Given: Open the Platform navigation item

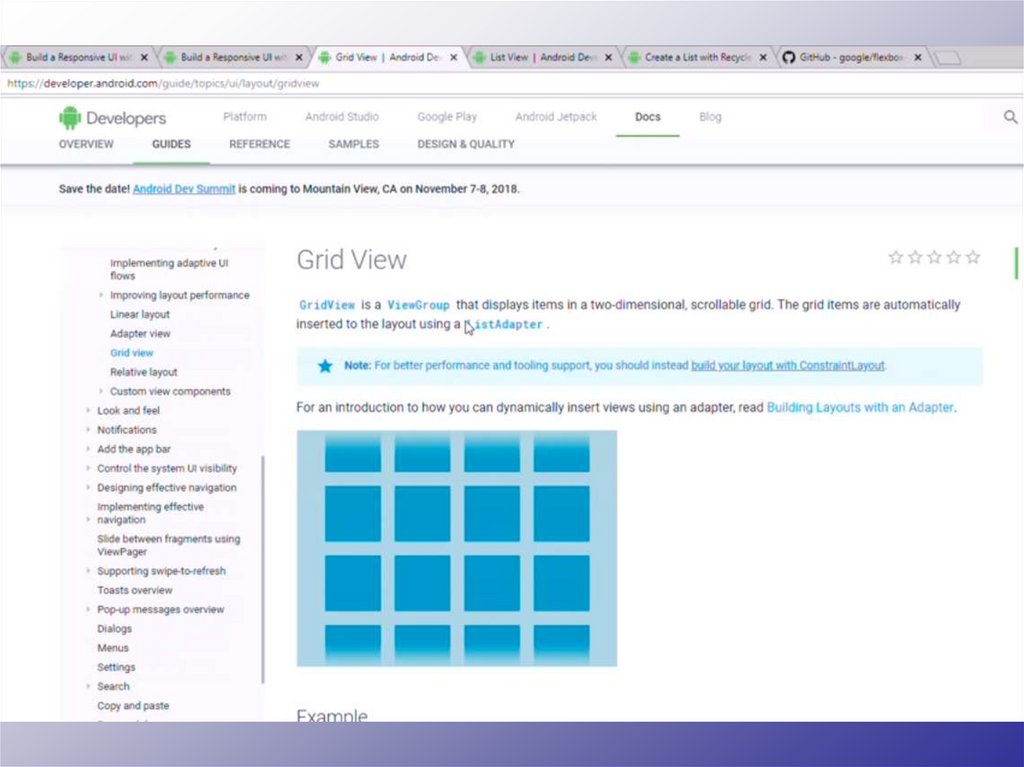Looking at the screenshot, I should tap(245, 117).
